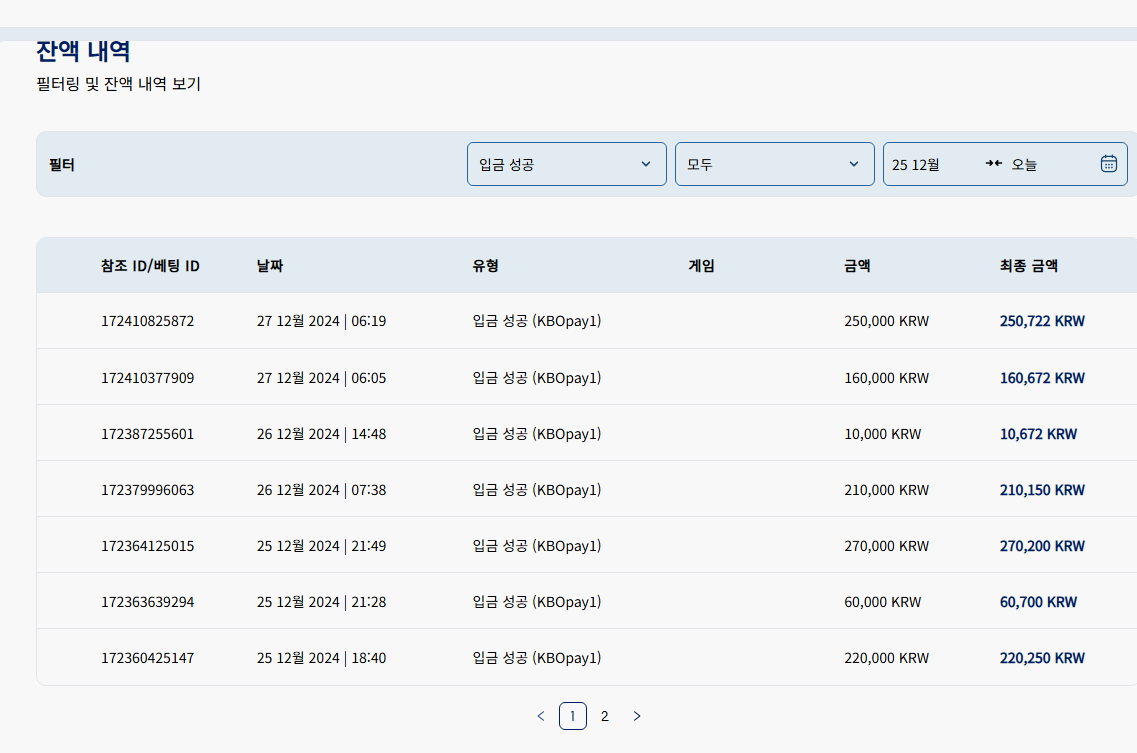
Task: Click the date range arrows icon
Action: [993, 164]
